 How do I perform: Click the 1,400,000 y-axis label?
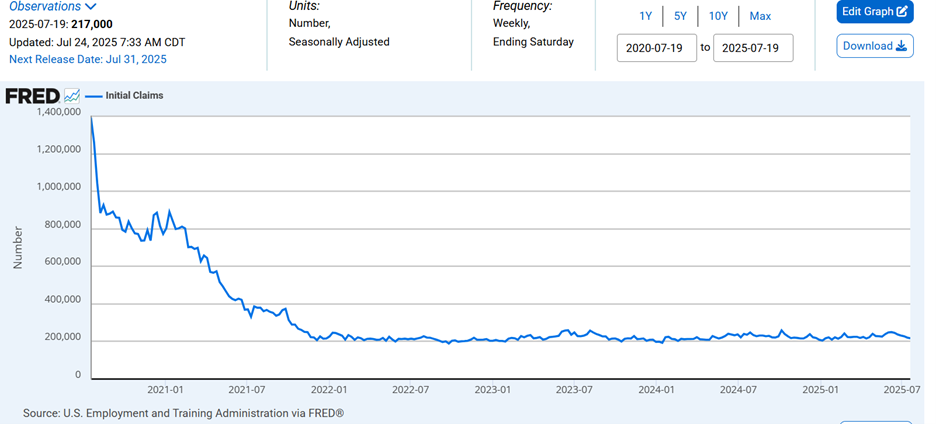coord(59,112)
